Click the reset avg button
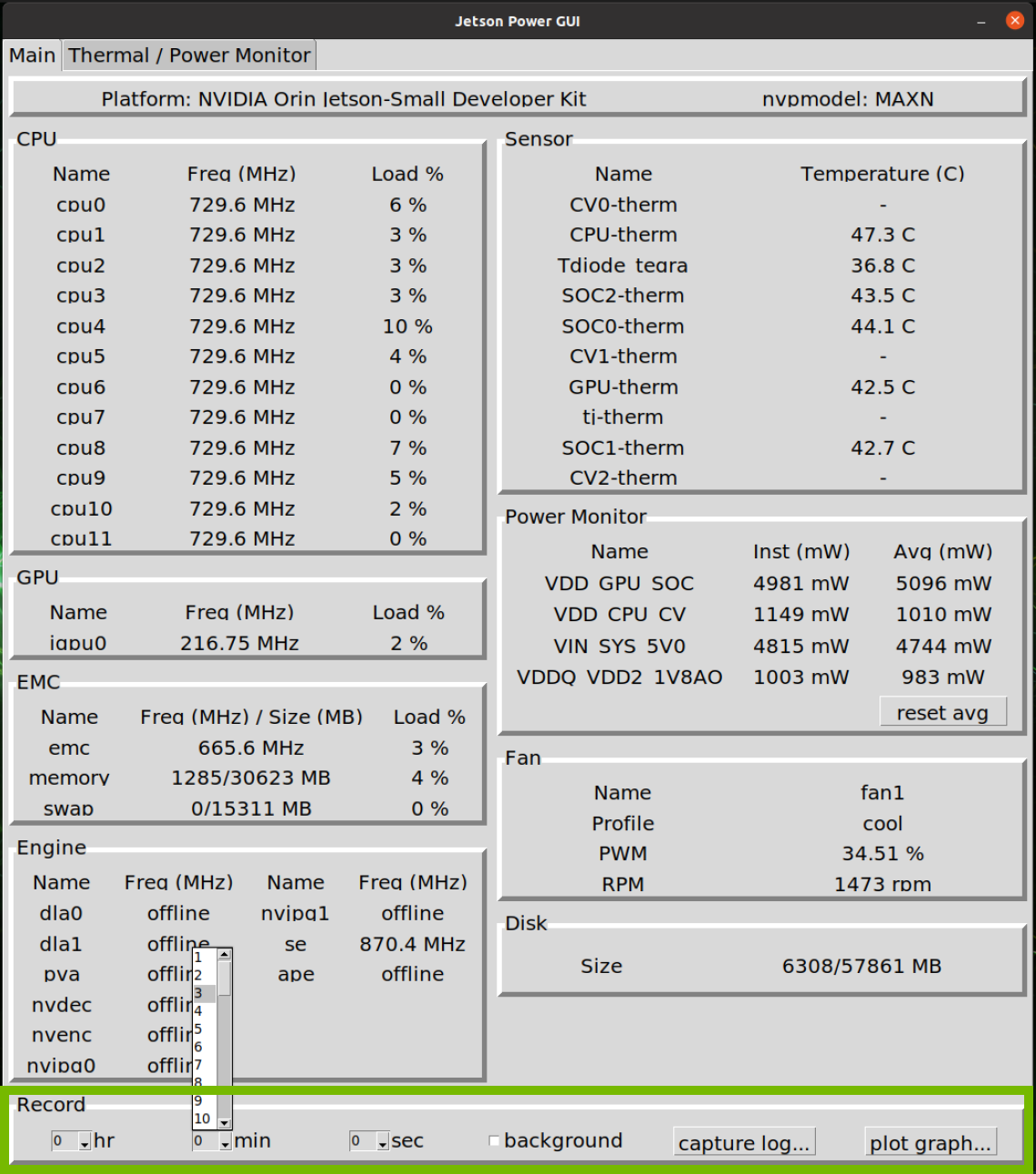Screen dimensions: 1036x1174 (942, 713)
